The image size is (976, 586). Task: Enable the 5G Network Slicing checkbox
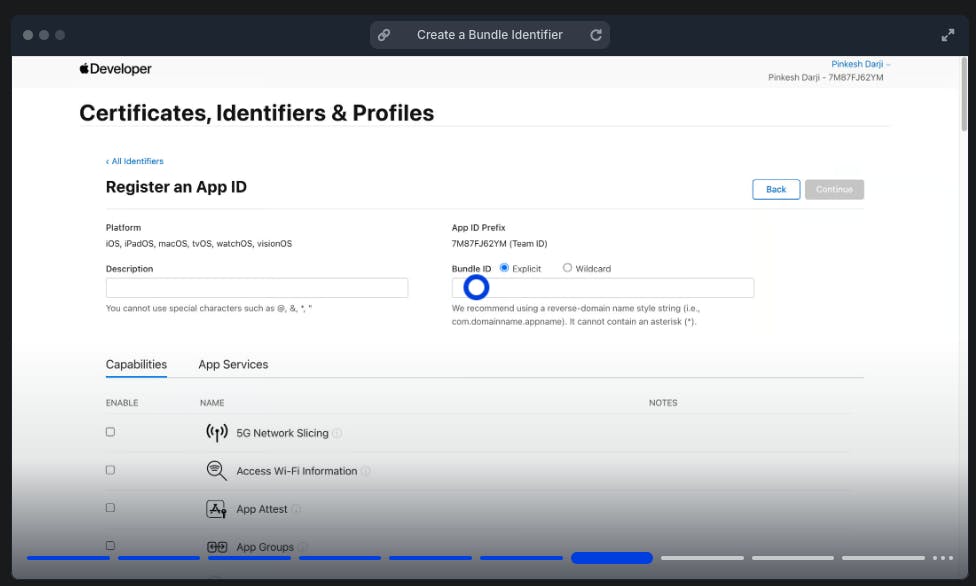coord(110,432)
